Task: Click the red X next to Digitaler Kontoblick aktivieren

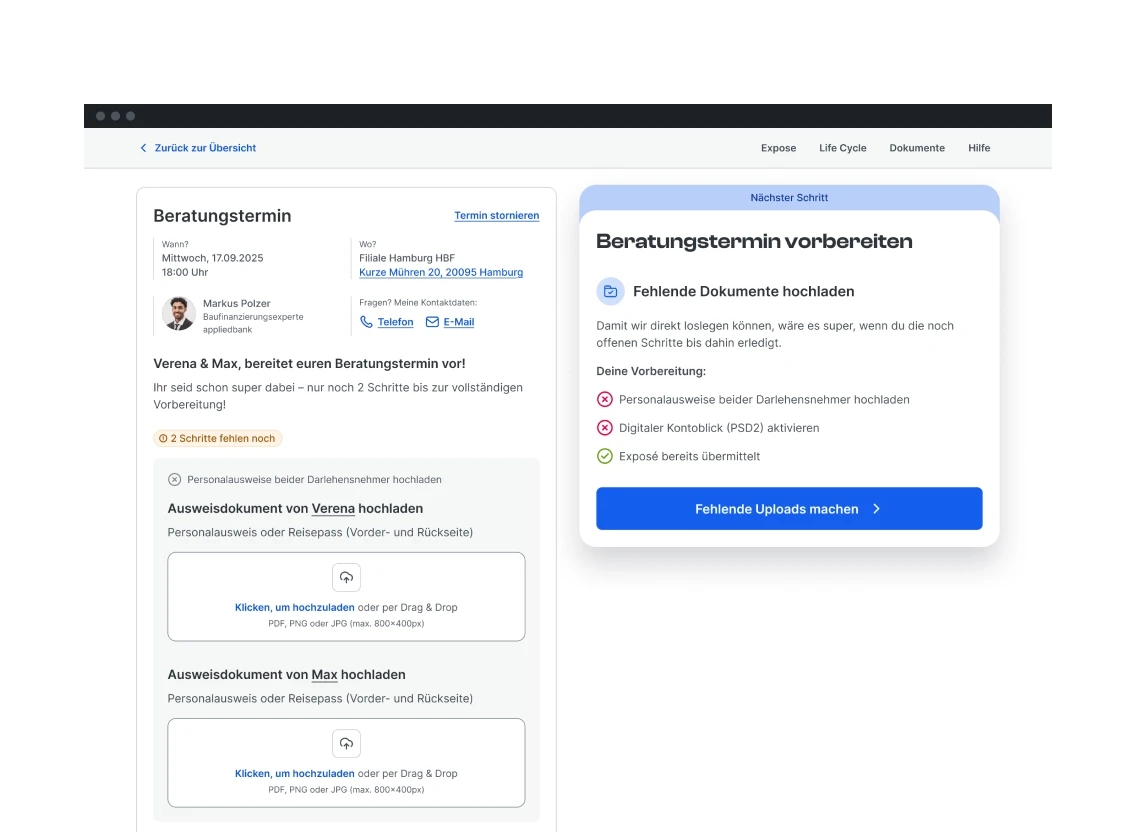Action: coord(605,427)
